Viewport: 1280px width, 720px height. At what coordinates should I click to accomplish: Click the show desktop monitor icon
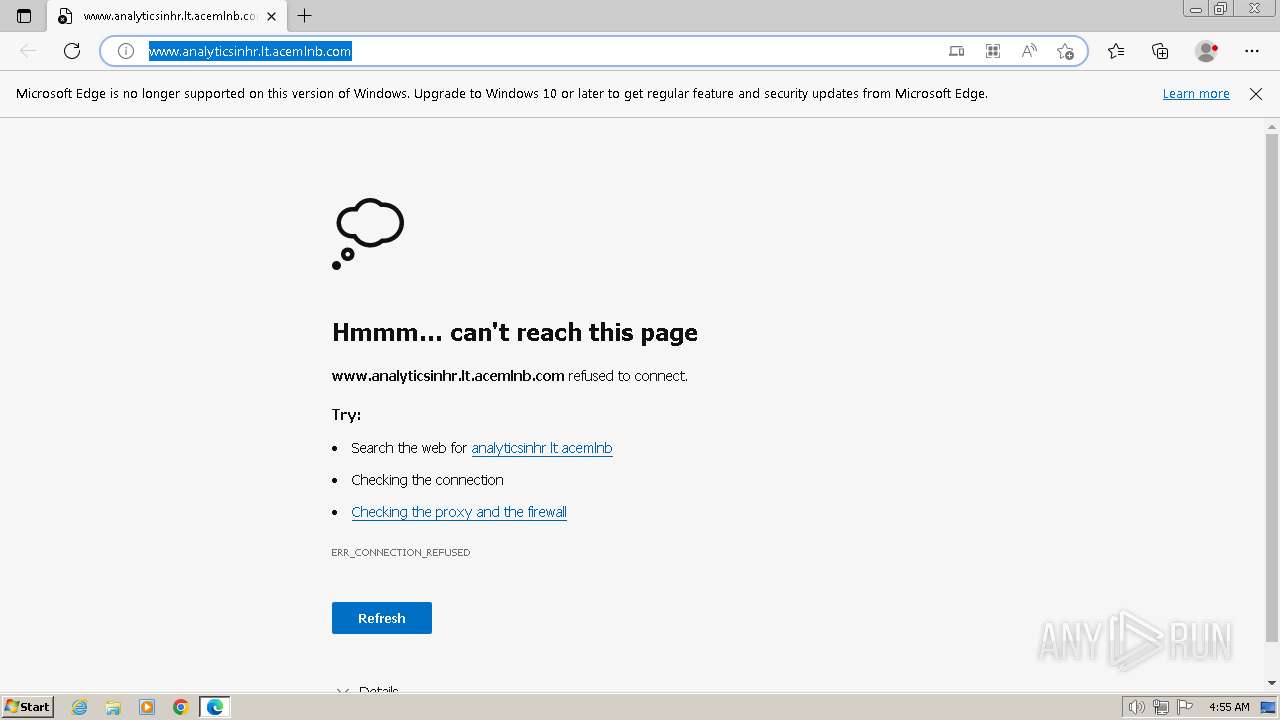[1268, 707]
